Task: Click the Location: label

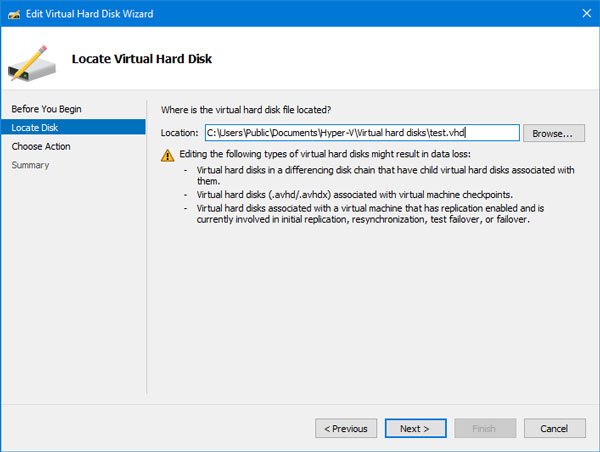Action: [x=179, y=133]
